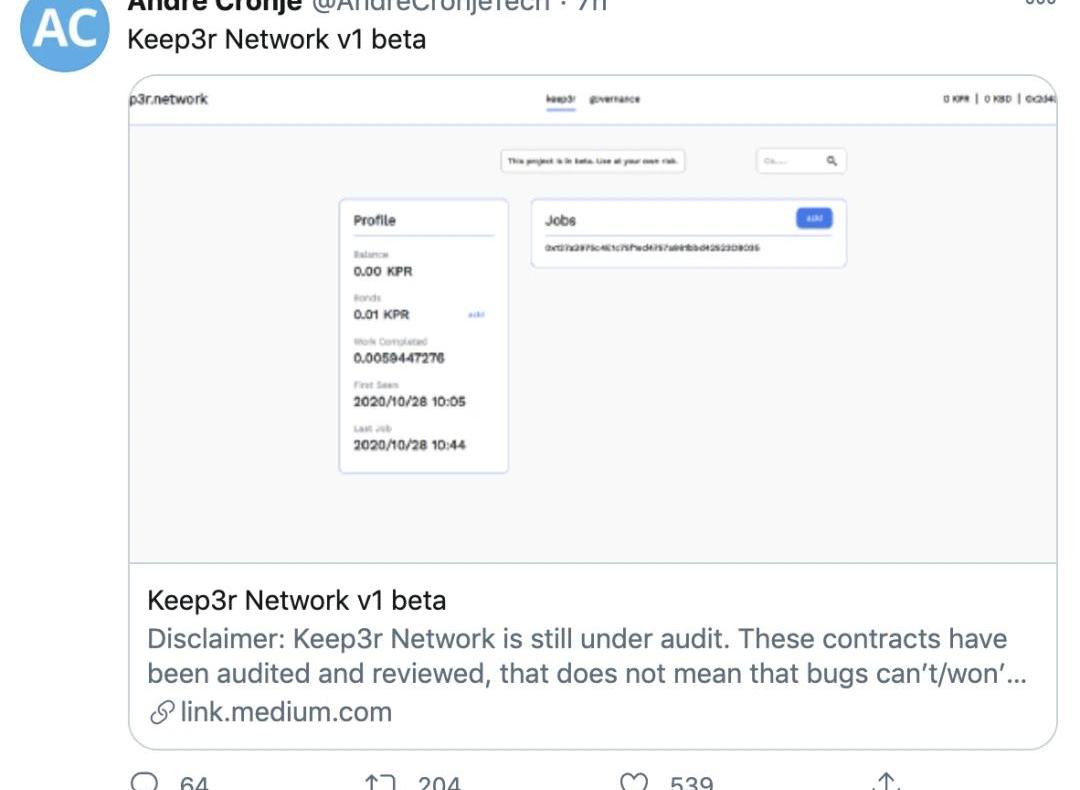Switch to the keep3r tab
Viewport: 1080px width, 790px height.
560,99
